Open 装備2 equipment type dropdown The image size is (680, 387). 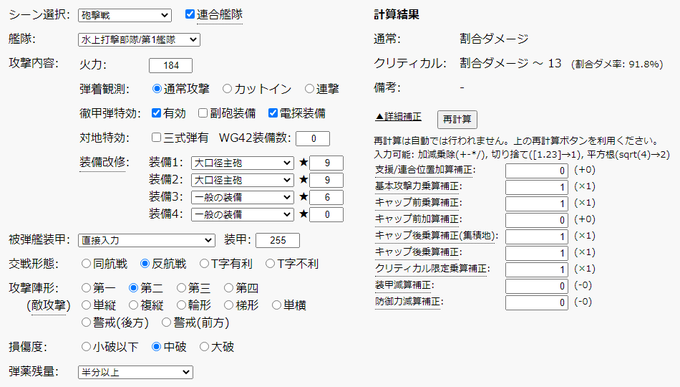(242, 180)
